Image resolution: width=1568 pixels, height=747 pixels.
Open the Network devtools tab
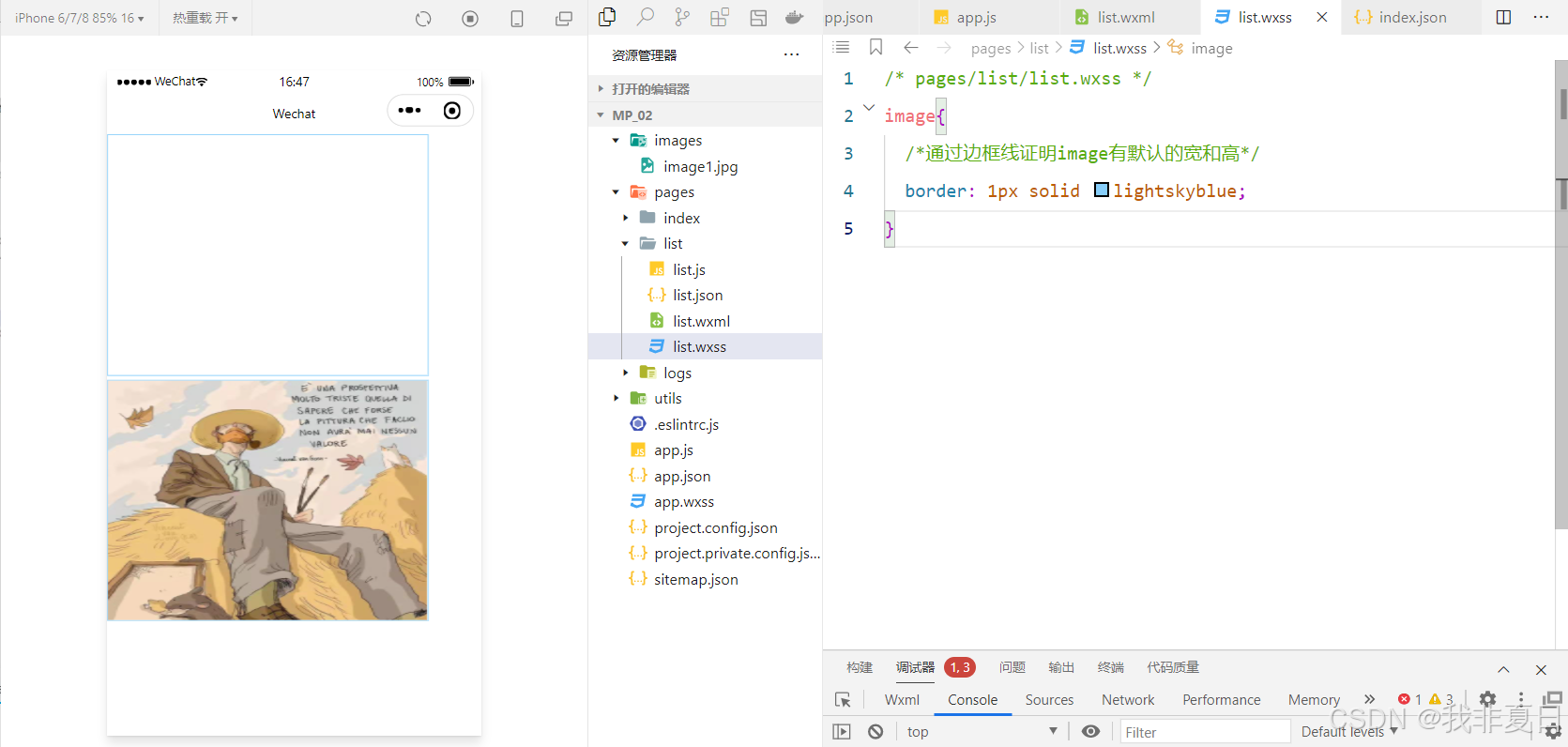pos(1128,699)
